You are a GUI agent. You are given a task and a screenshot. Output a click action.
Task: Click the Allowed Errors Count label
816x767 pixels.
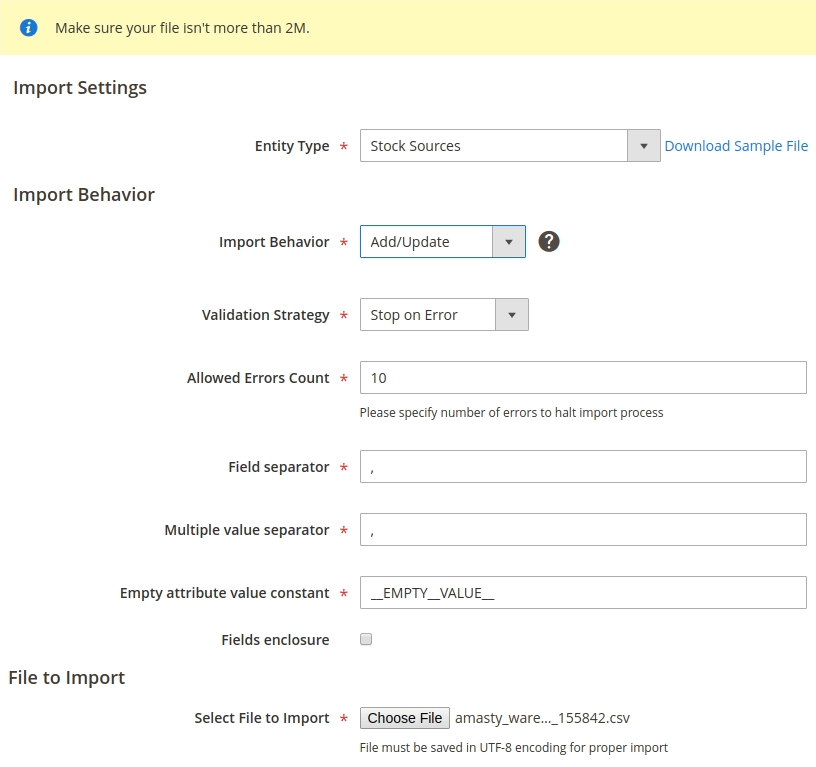258,378
